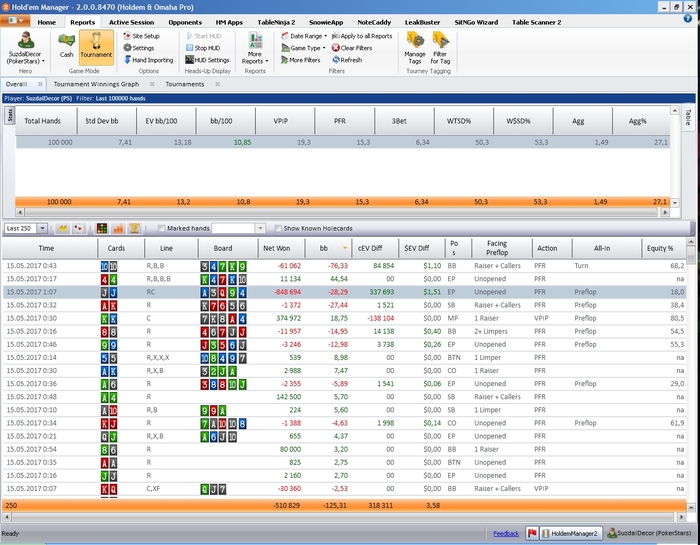Click stats grid horizontal scrollbar
The width and height of the screenshot is (700, 545).
[342, 212]
